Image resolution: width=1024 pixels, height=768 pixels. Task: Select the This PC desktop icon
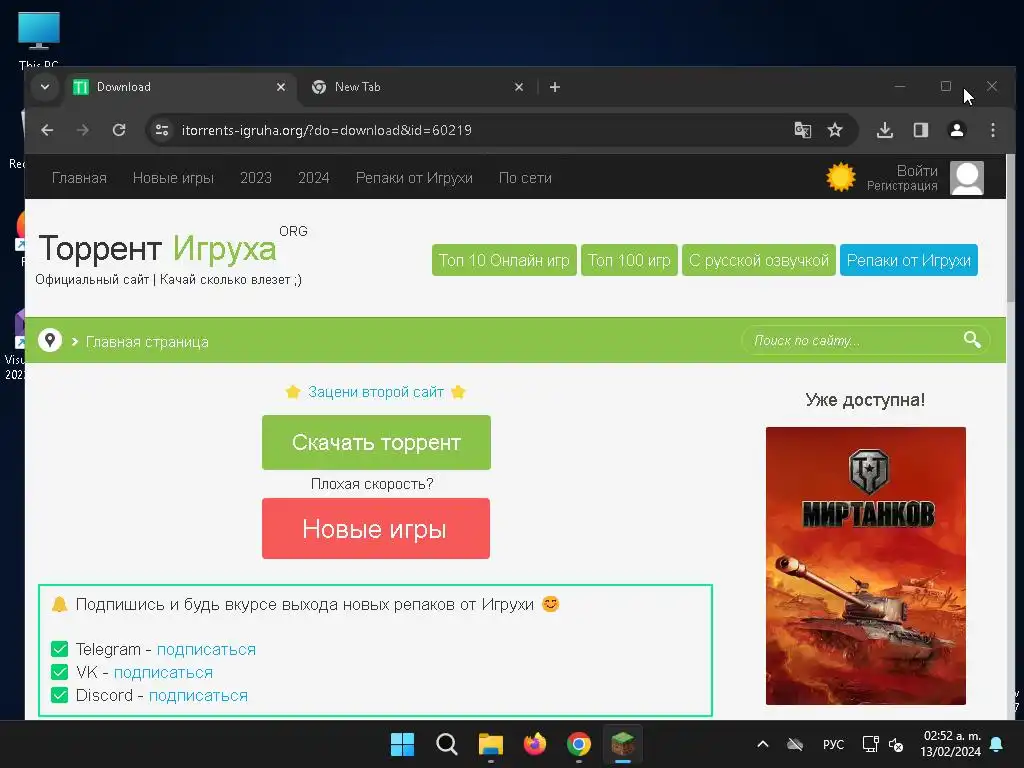coord(39,40)
